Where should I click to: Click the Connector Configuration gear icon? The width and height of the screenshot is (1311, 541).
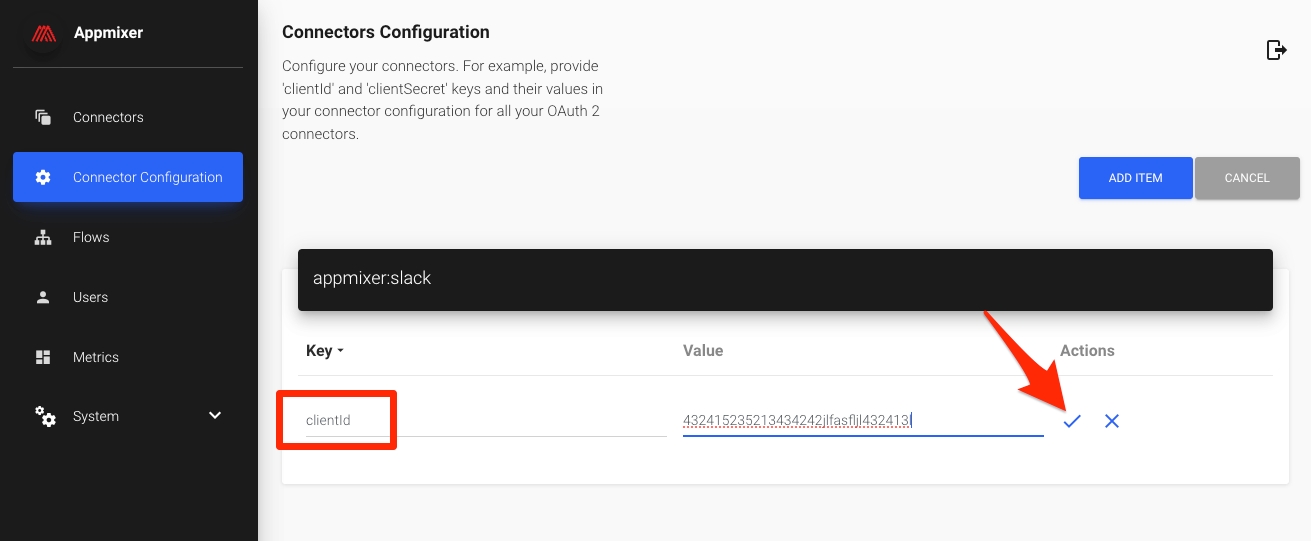coord(43,177)
